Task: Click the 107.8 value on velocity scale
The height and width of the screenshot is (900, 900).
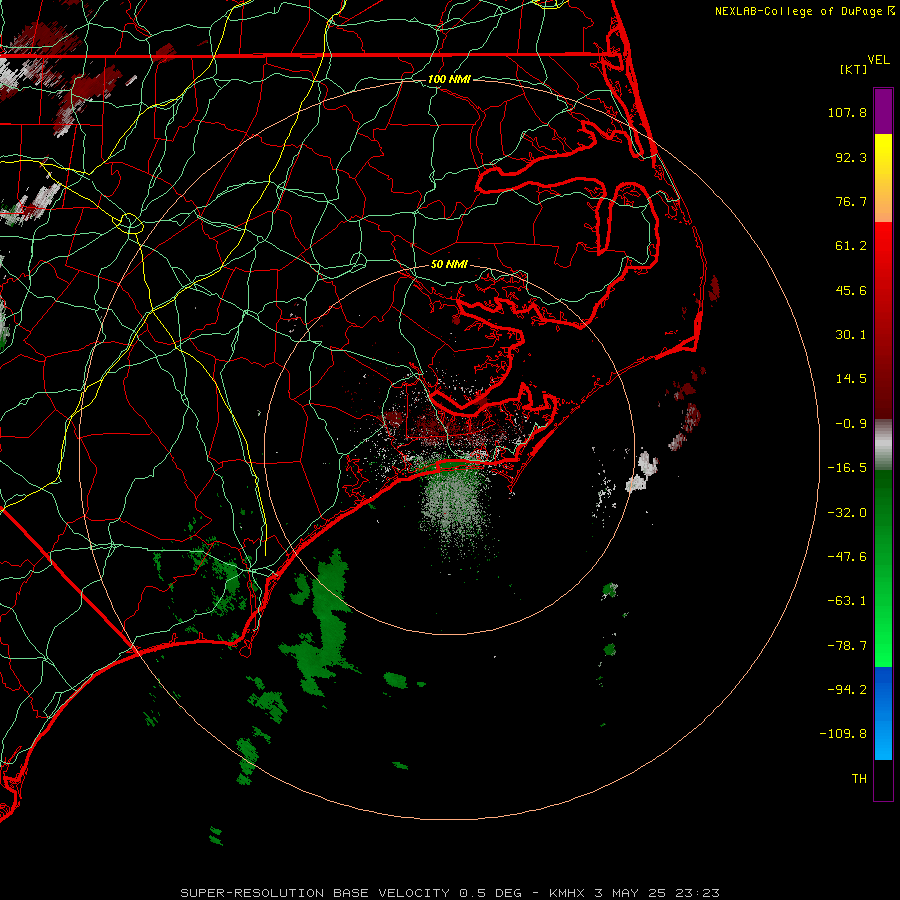Action: [x=847, y=112]
